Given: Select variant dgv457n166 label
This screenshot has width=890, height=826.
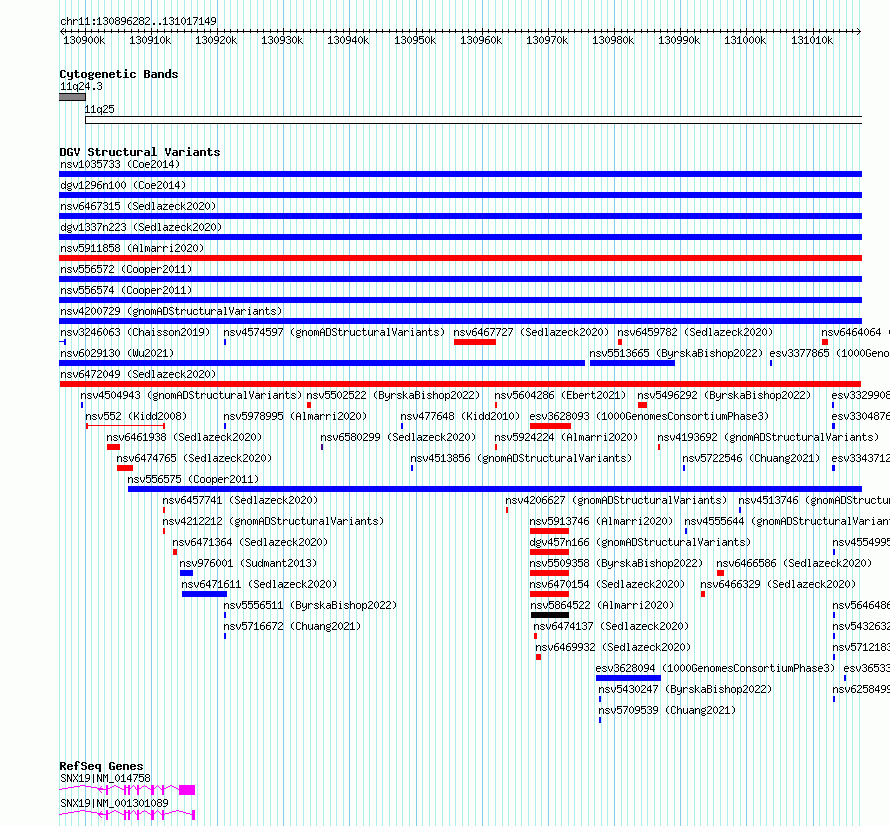Looking at the screenshot, I should pyautogui.click(x=640, y=542).
